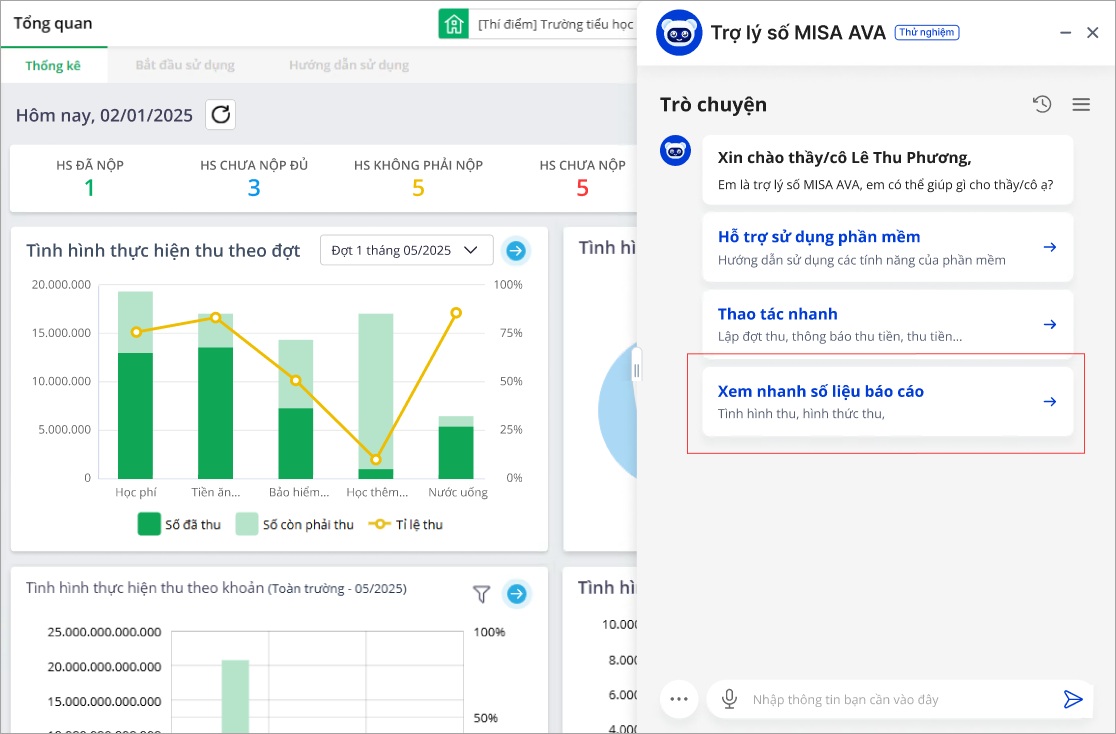Click arrow on Hỗ trợ sử dụng phần mềm card
The width and height of the screenshot is (1116, 734).
click(1050, 247)
